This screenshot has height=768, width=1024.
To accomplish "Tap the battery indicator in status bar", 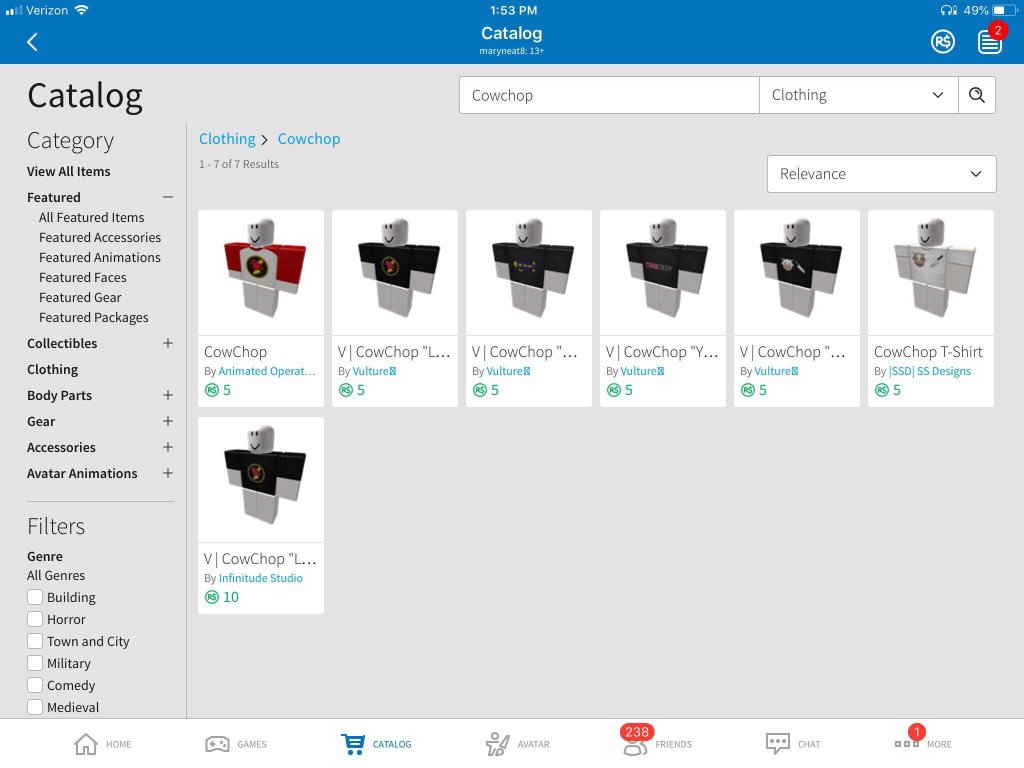I will click(x=1004, y=10).
